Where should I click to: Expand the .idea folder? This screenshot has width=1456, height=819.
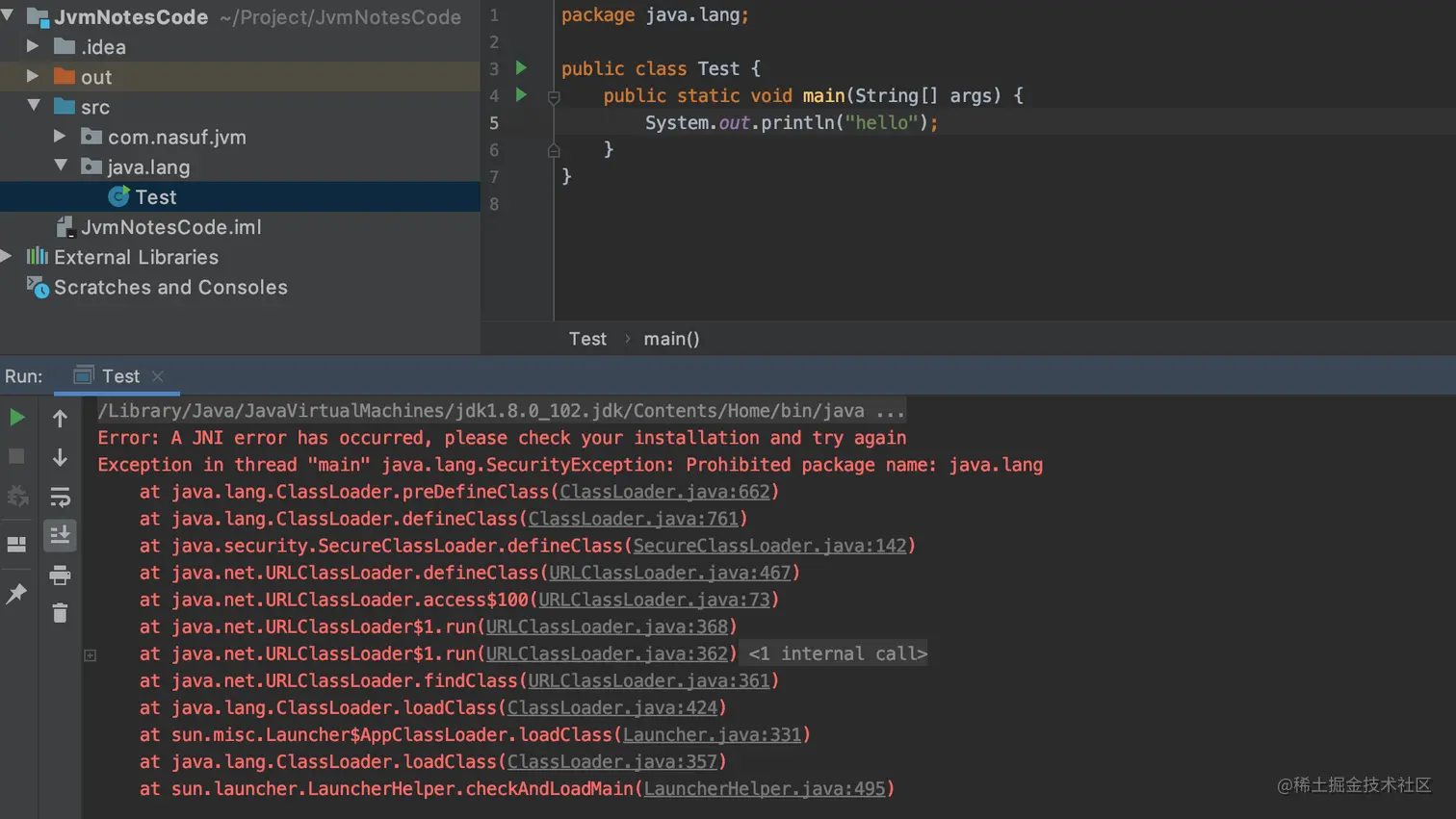(x=33, y=46)
